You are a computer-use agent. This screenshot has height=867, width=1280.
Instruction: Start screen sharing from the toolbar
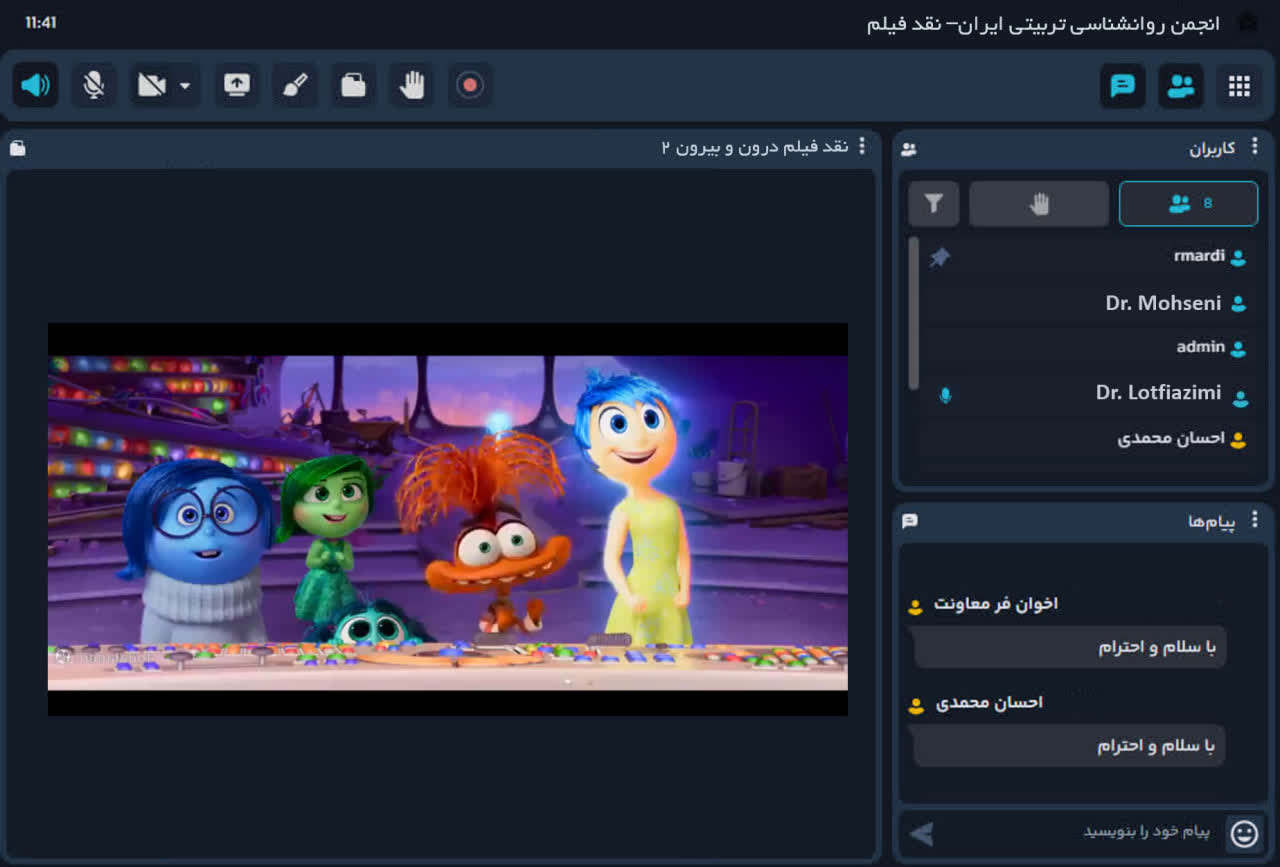[x=237, y=85]
